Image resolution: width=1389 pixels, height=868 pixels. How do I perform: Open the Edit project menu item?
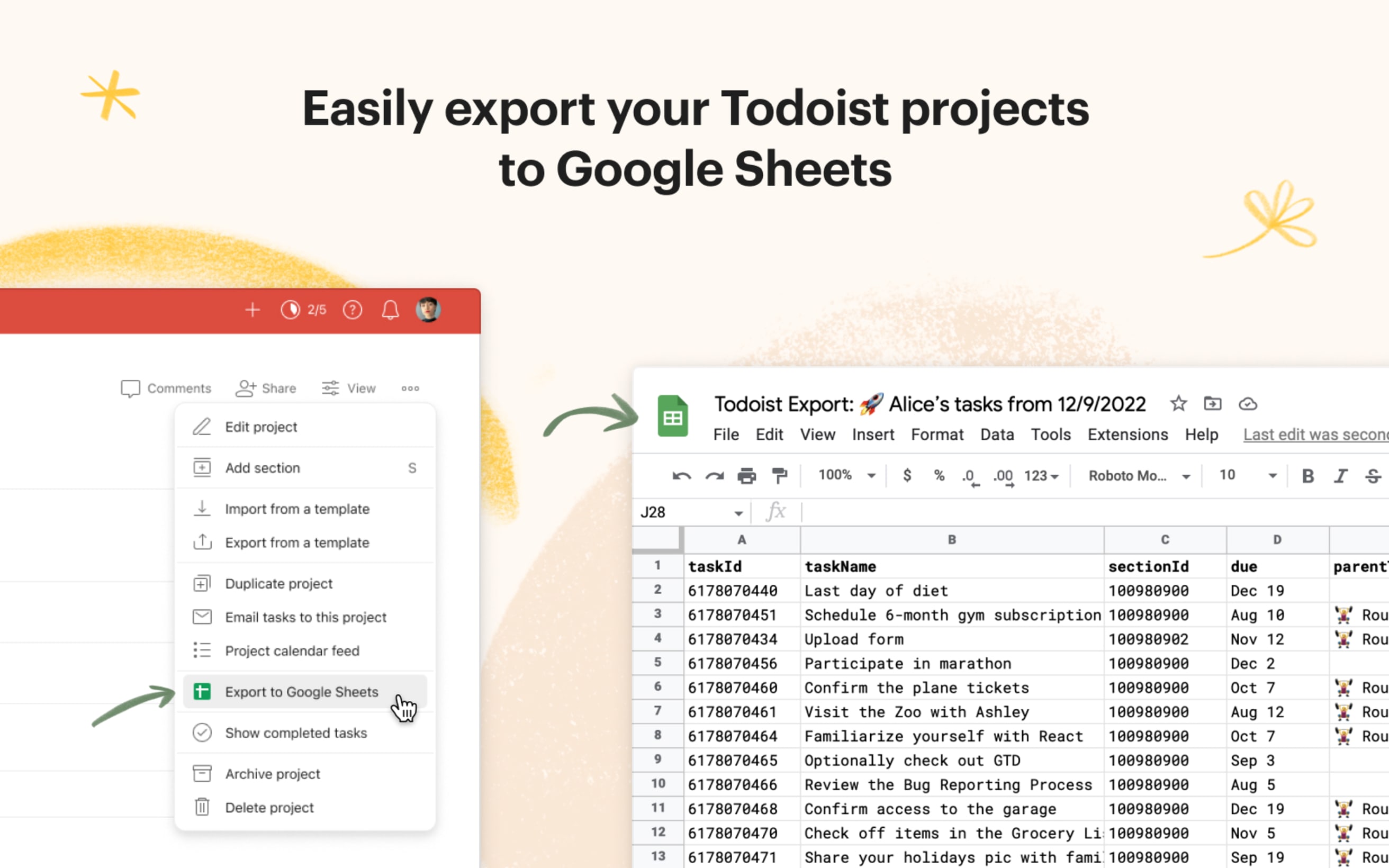[261, 427]
